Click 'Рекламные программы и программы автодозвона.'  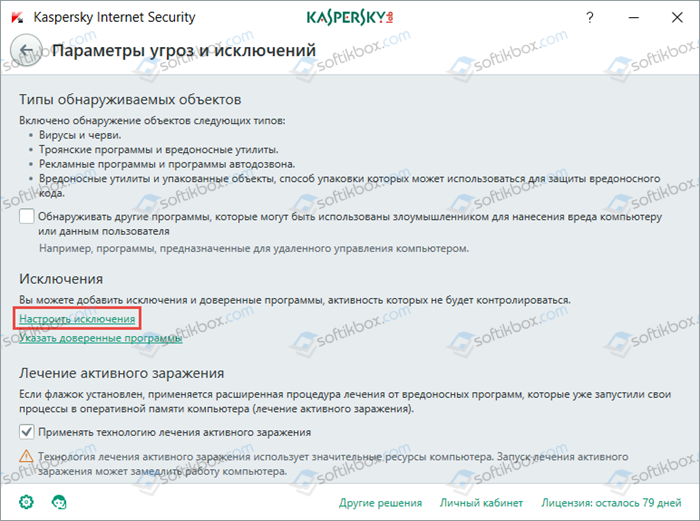point(167,164)
